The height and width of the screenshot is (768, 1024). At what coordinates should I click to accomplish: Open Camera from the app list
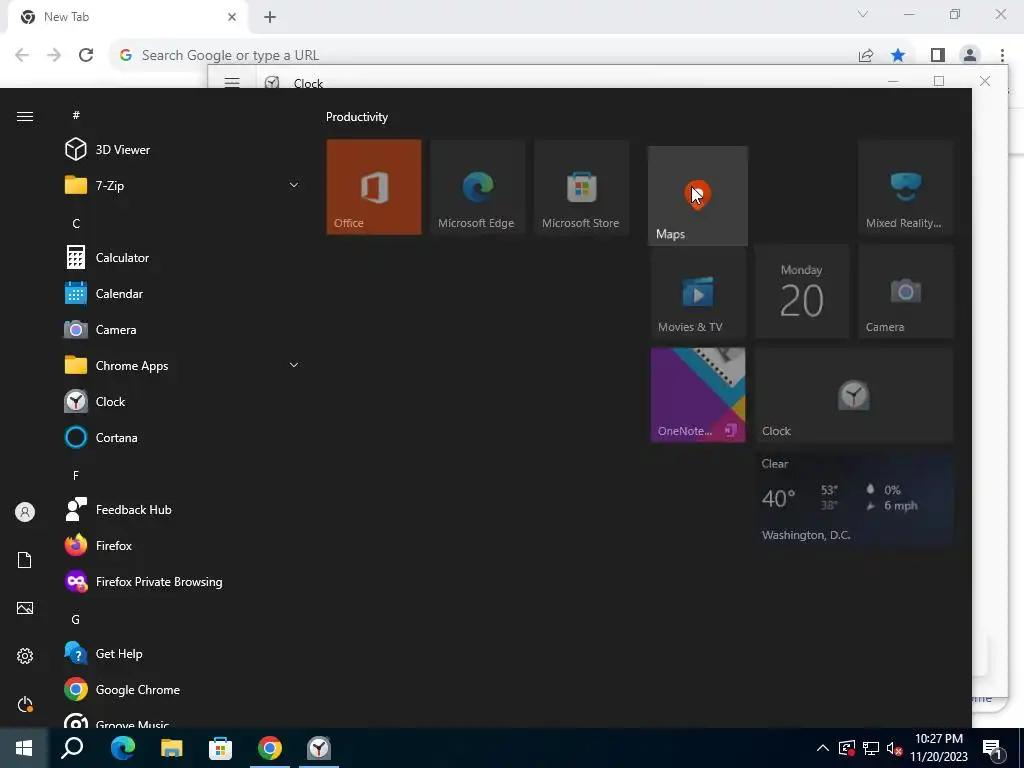[x=183, y=329]
